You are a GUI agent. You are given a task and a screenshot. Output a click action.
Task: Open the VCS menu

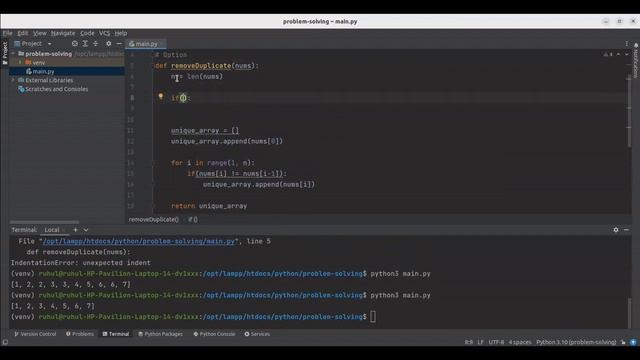(104, 33)
